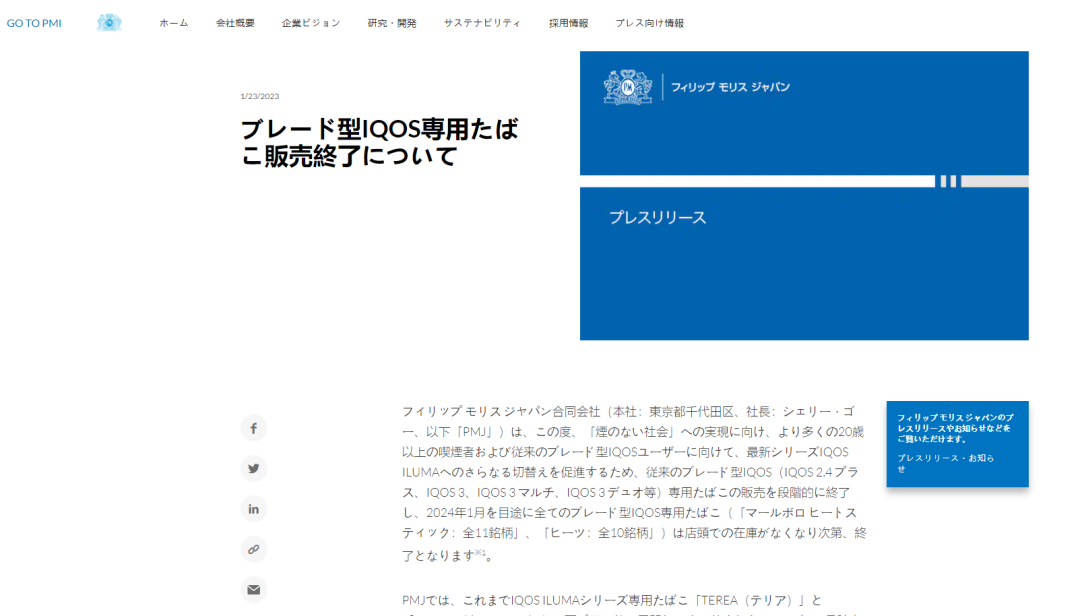Go to ホーム in the top menu
This screenshot has height=616, width=1080.
point(173,23)
